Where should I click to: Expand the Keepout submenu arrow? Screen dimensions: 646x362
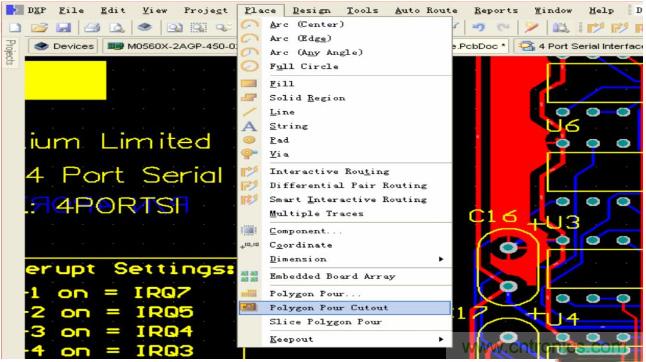click(441, 339)
